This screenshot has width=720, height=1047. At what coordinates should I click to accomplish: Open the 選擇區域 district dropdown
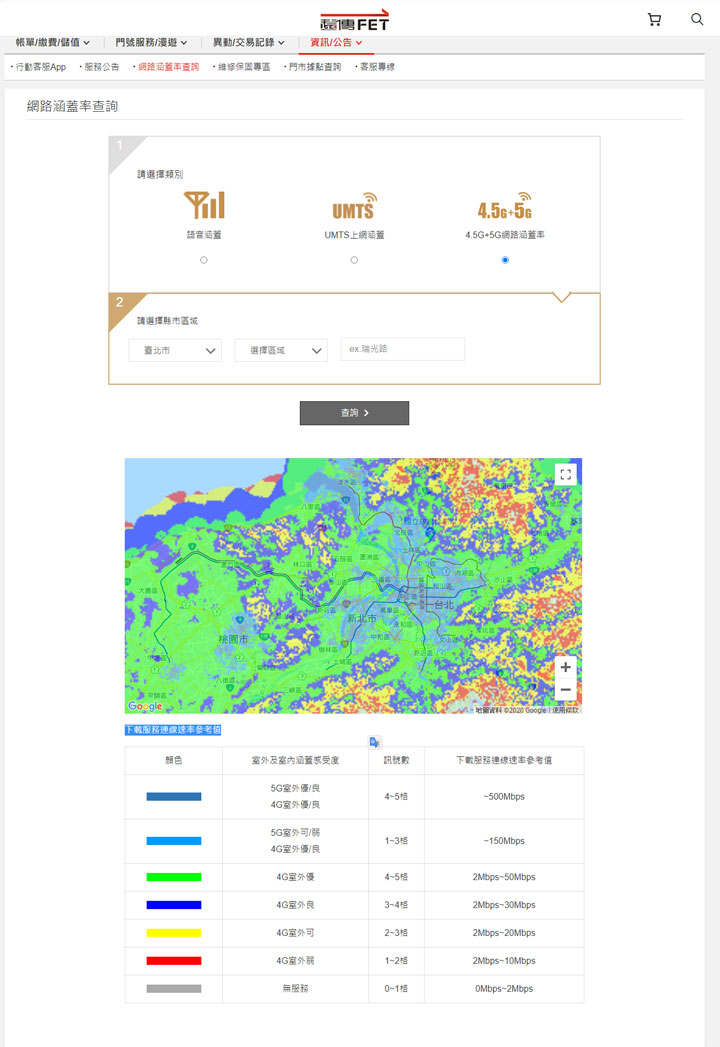281,350
